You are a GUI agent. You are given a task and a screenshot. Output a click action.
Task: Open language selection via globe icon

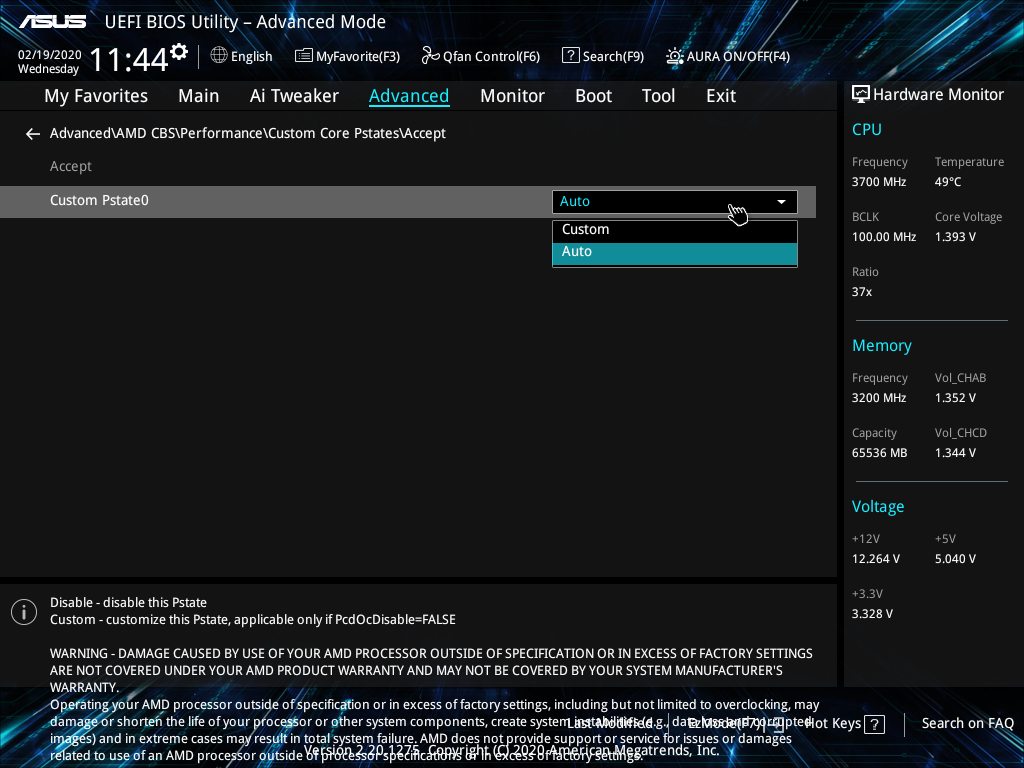pyautogui.click(x=219, y=56)
